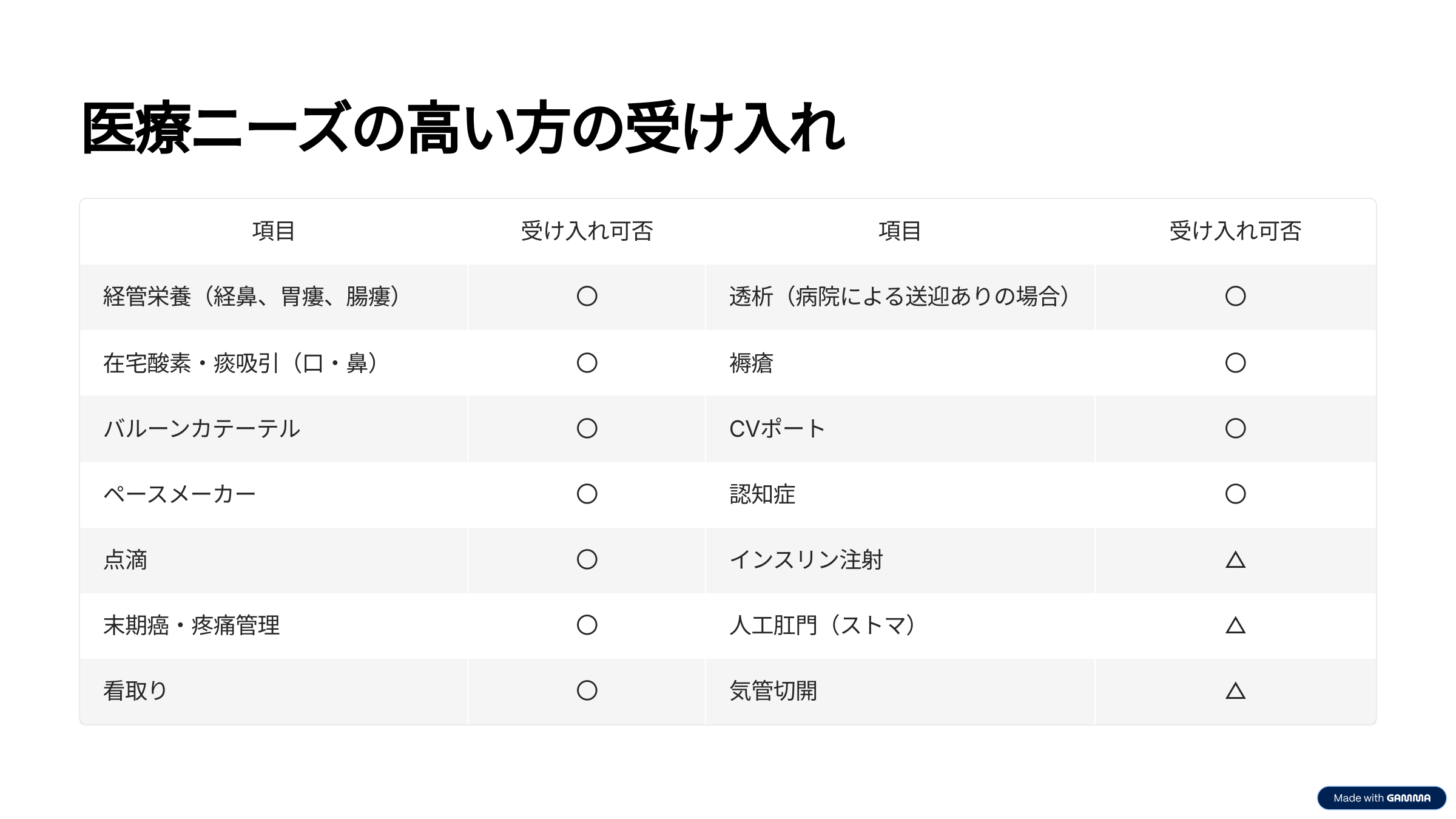Click the circle mark for 認知症
This screenshot has width=1456, height=819.
[x=1235, y=494]
